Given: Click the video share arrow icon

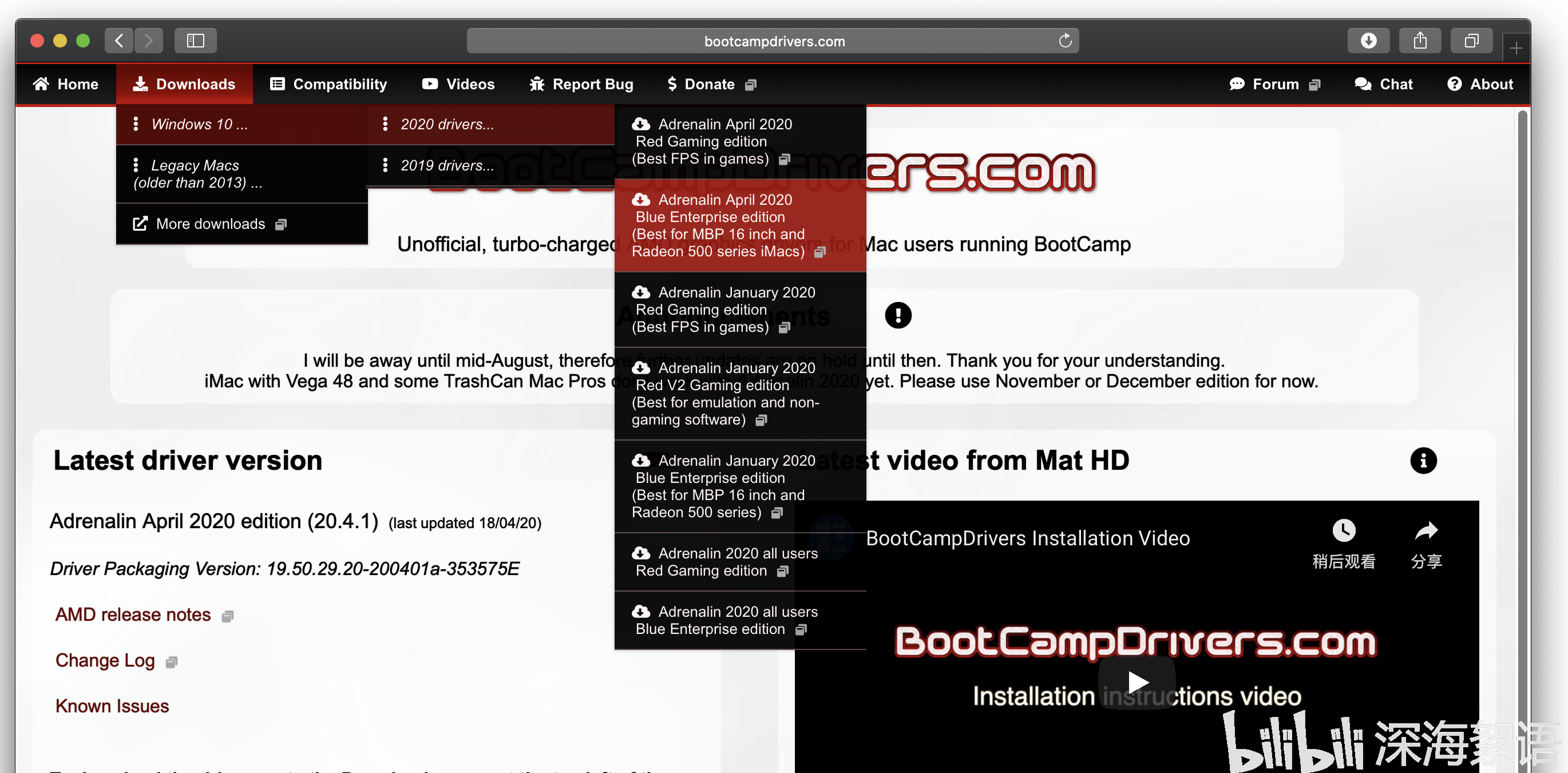Looking at the screenshot, I should pos(1426,531).
